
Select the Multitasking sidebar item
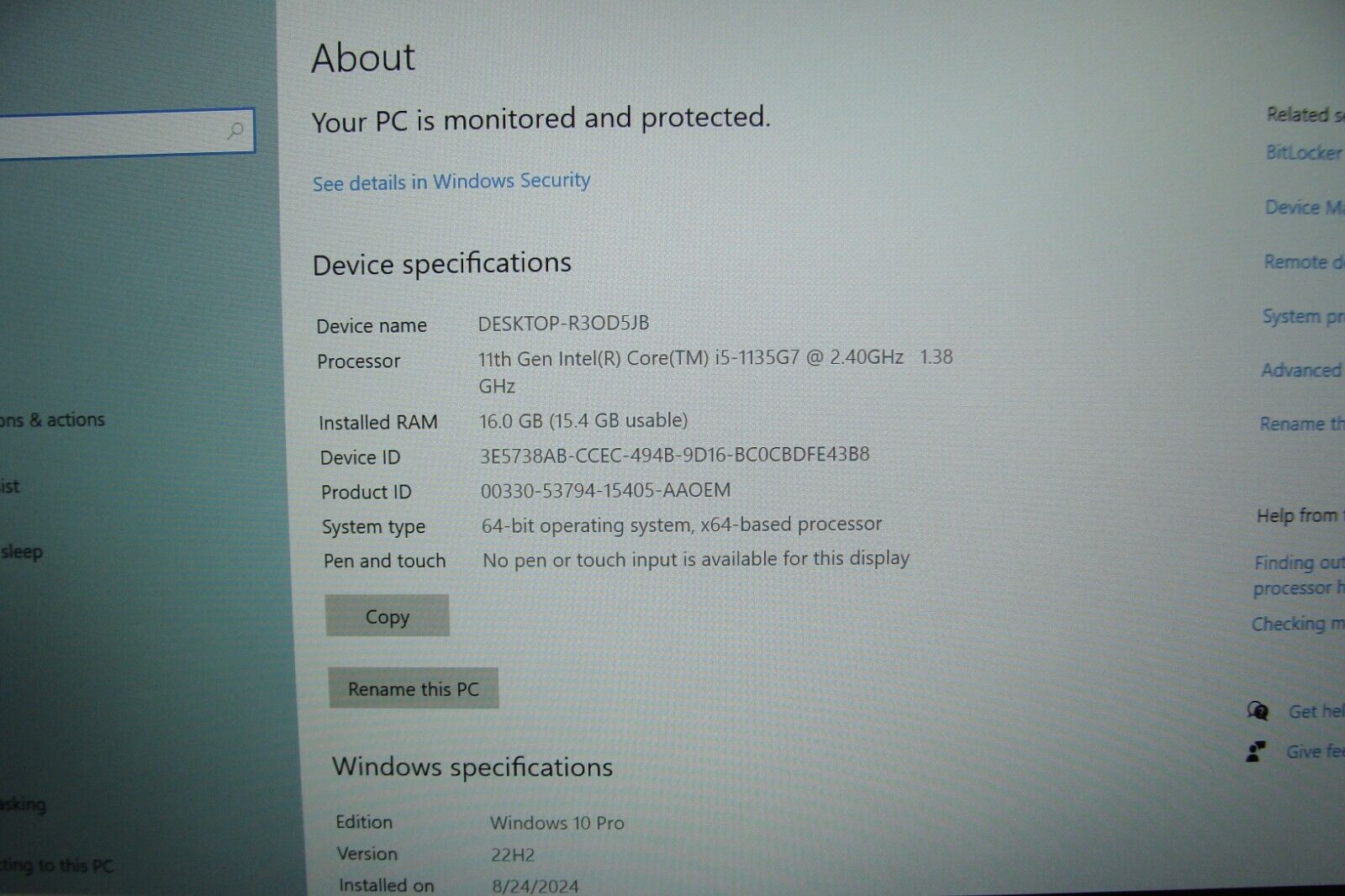click(x=24, y=804)
